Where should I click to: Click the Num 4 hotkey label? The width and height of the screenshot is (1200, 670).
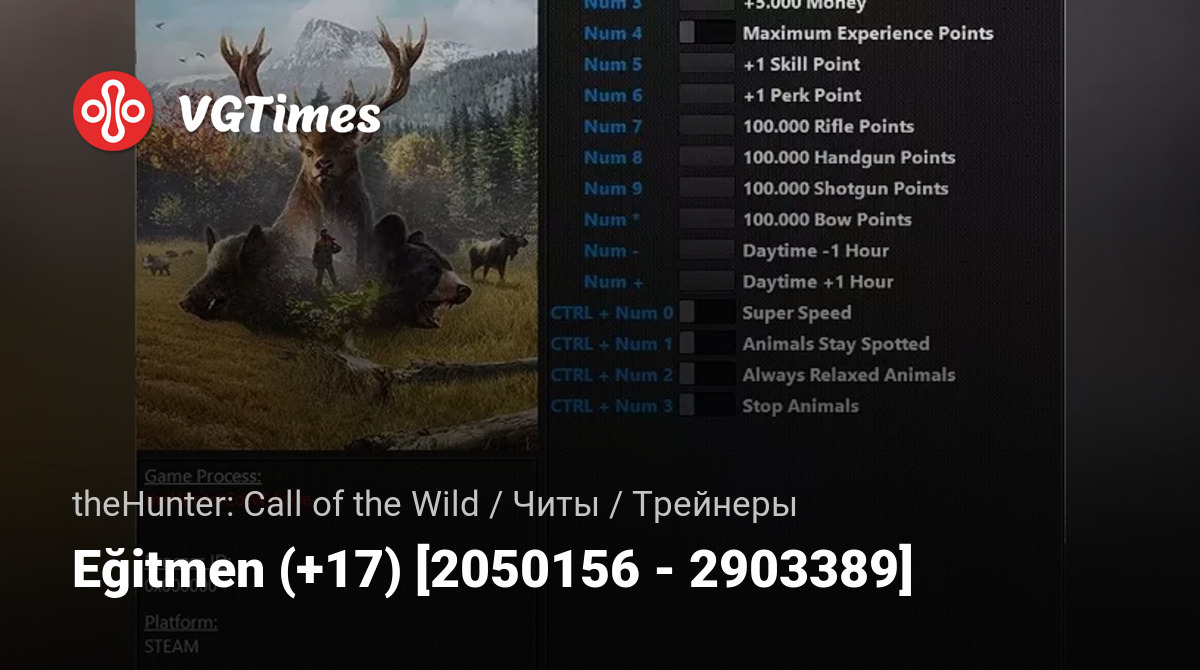tap(613, 33)
